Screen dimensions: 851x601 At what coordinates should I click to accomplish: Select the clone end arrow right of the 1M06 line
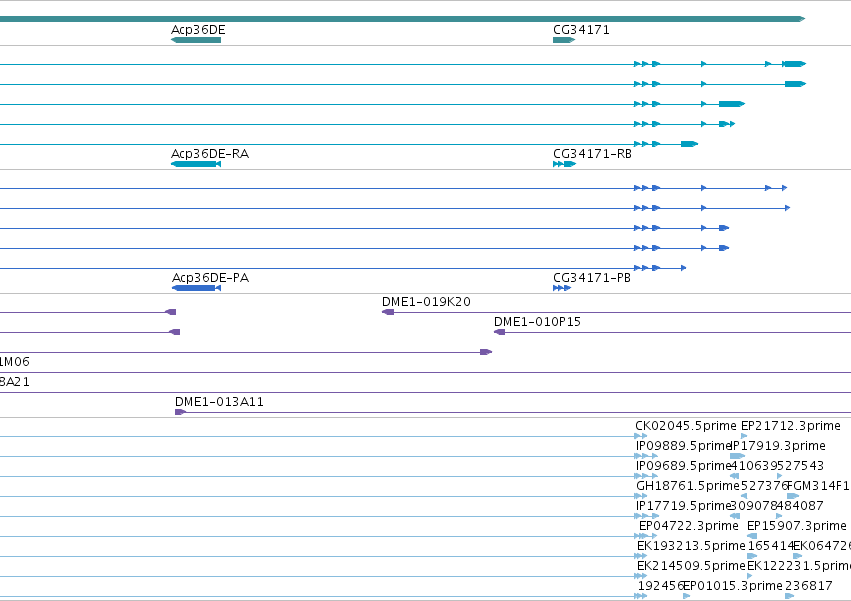486,352
